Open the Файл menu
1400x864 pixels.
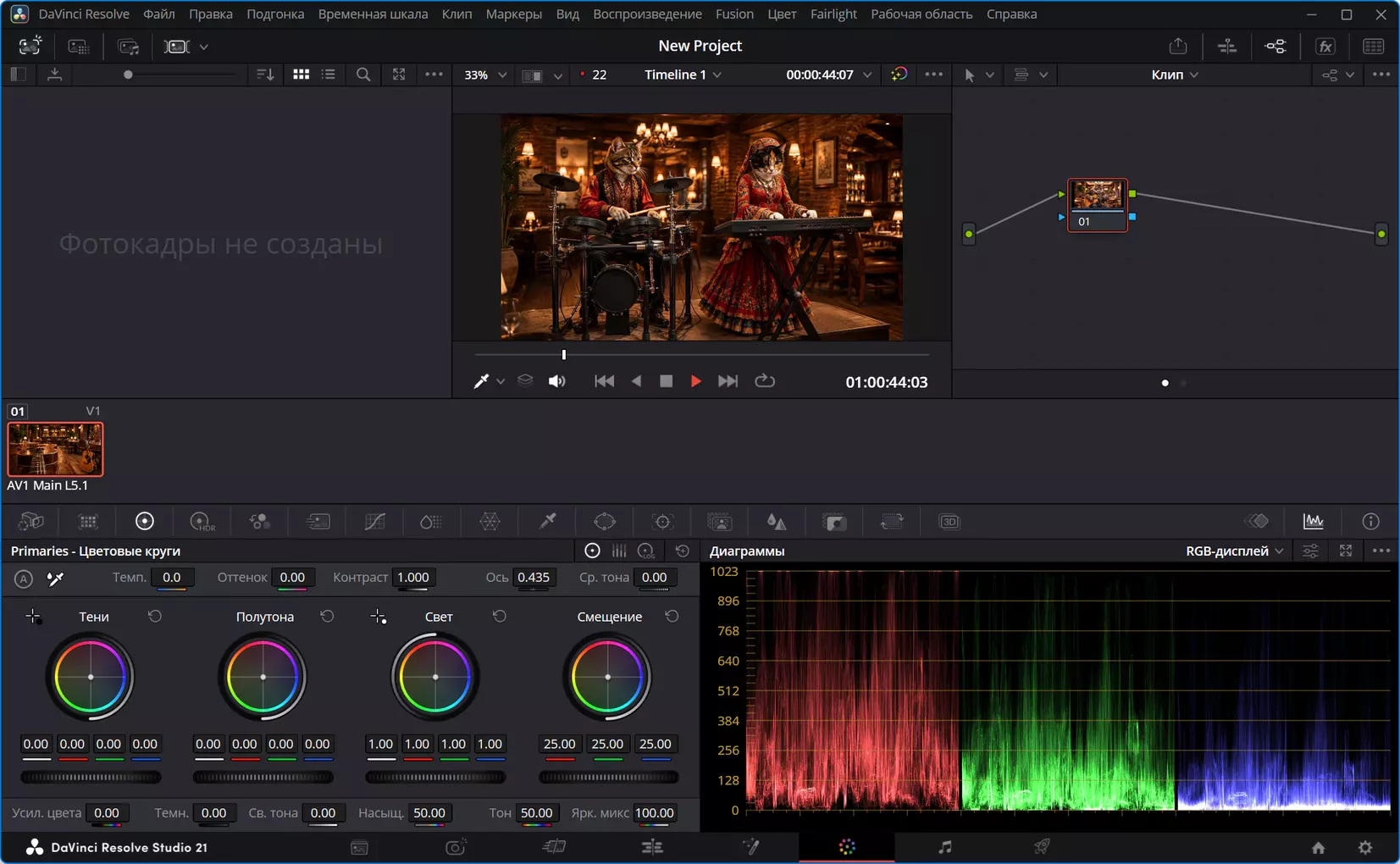(x=159, y=14)
